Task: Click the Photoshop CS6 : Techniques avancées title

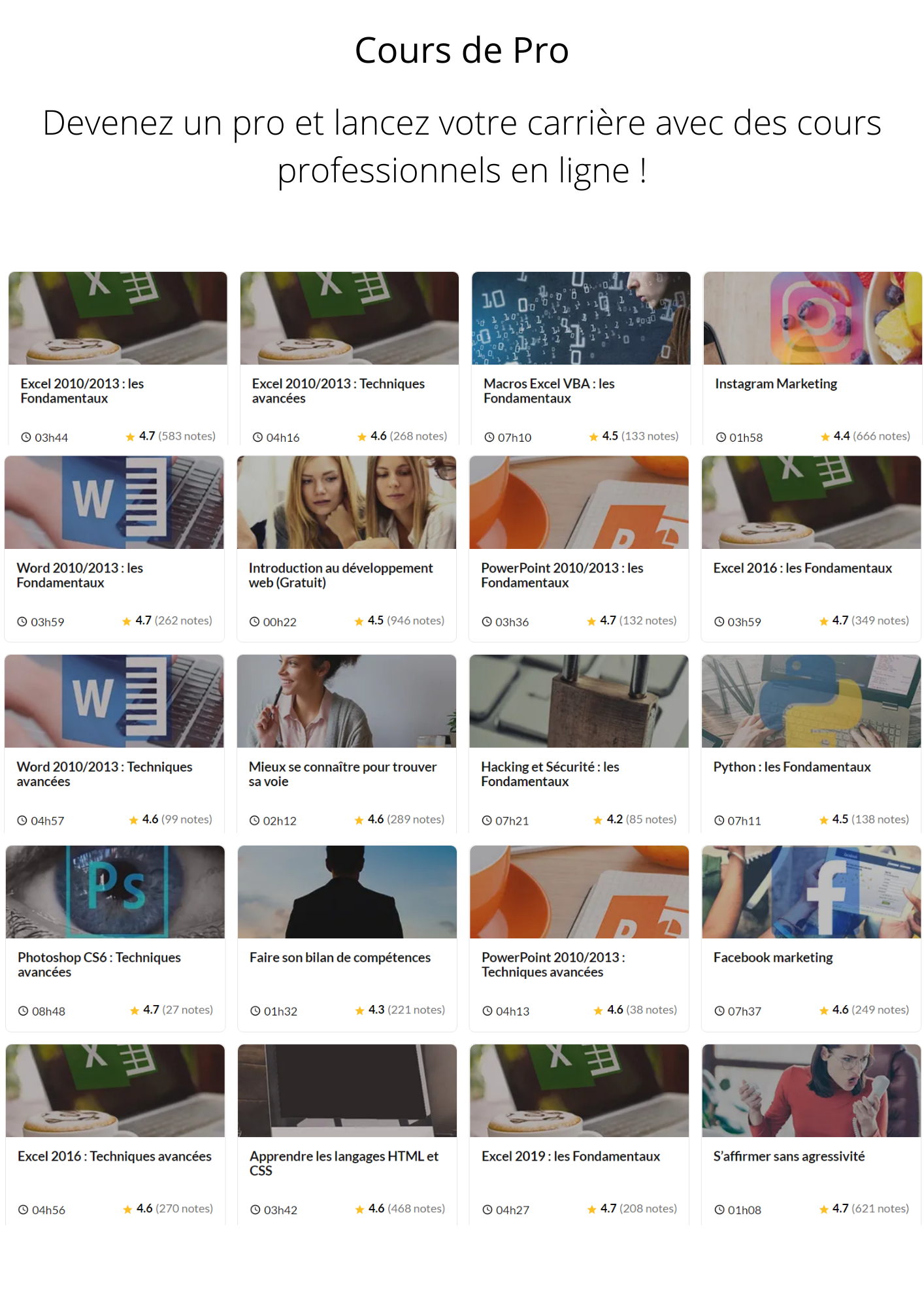Action: click(99, 965)
